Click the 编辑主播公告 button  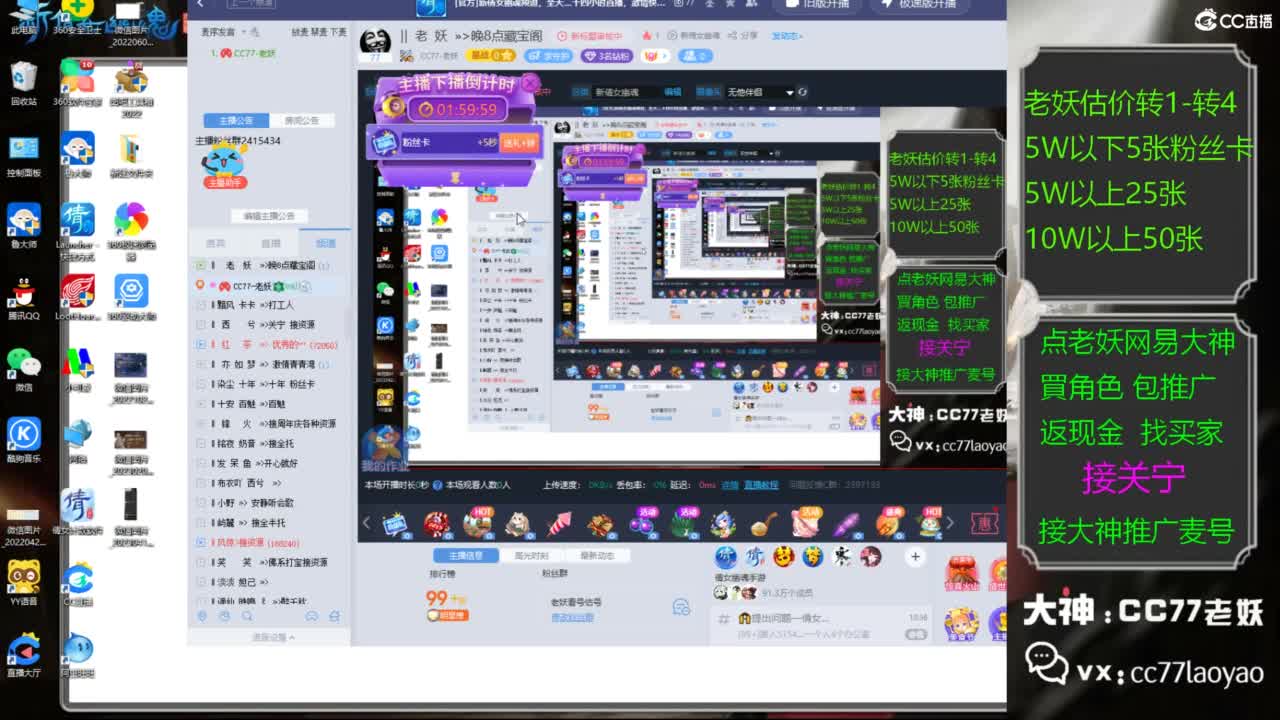click(x=269, y=216)
